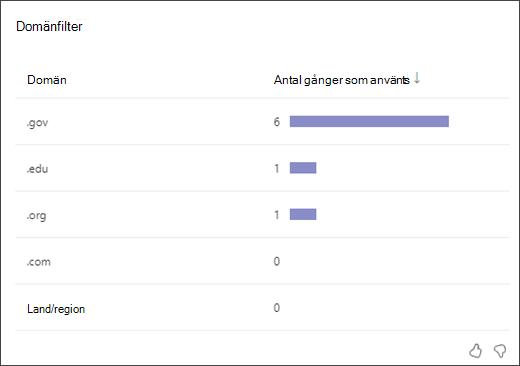Click the Domänfilter card title

point(49,26)
